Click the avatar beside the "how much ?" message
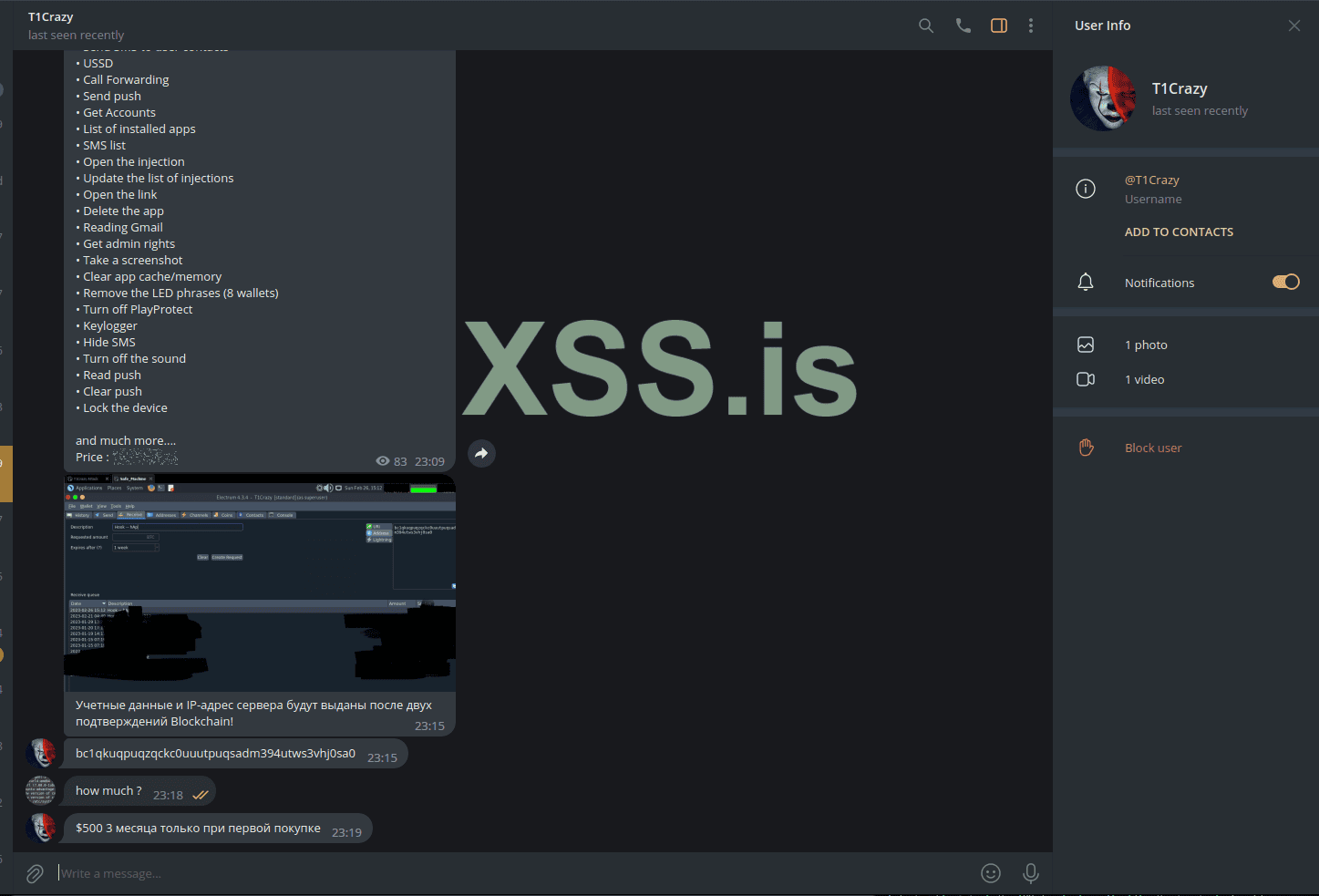This screenshot has width=1319, height=896. (41, 790)
